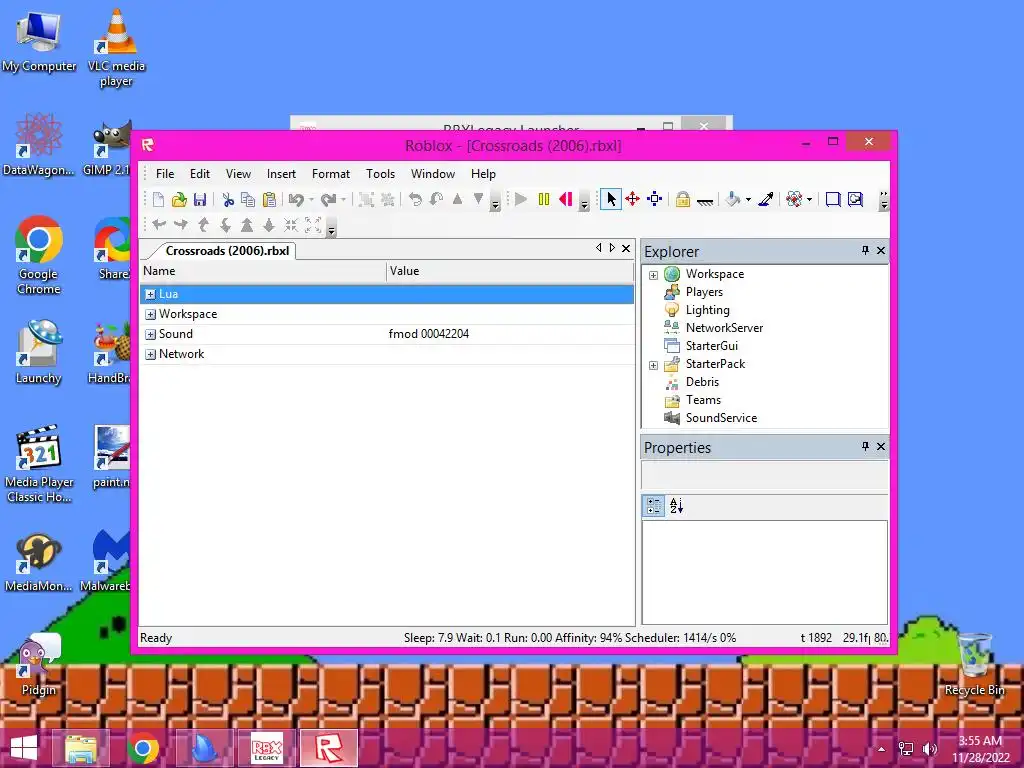Viewport: 1024px width, 768px height.
Task: Open a file with folder icon
Action: click(179, 200)
